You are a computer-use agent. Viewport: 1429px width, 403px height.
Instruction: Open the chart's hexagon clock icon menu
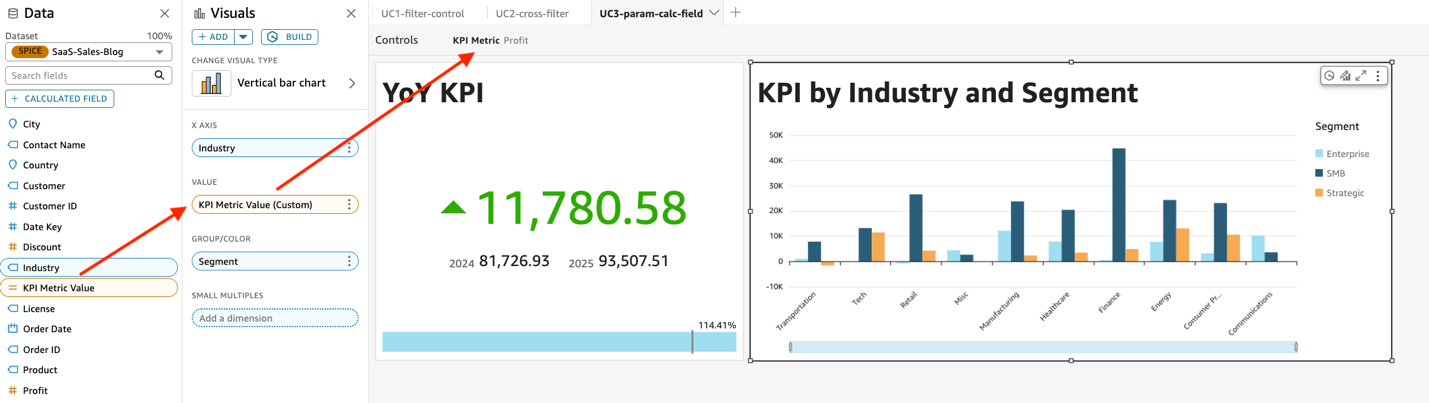coord(1329,76)
